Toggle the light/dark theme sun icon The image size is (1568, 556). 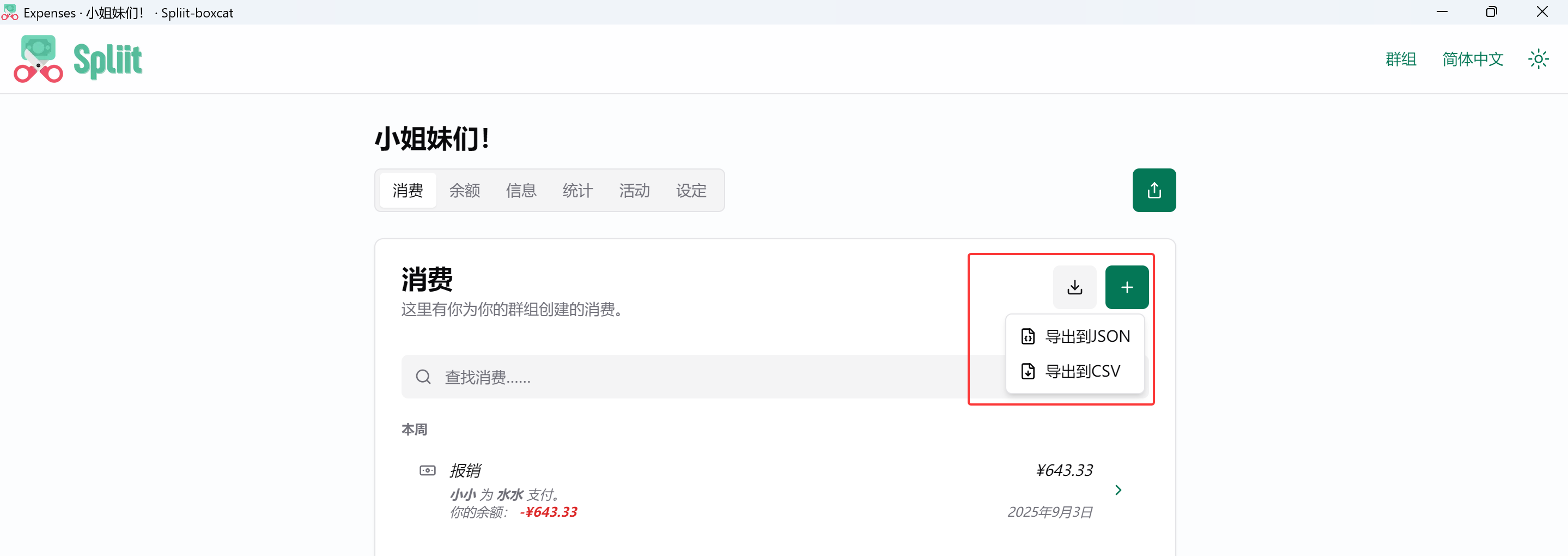point(1538,59)
